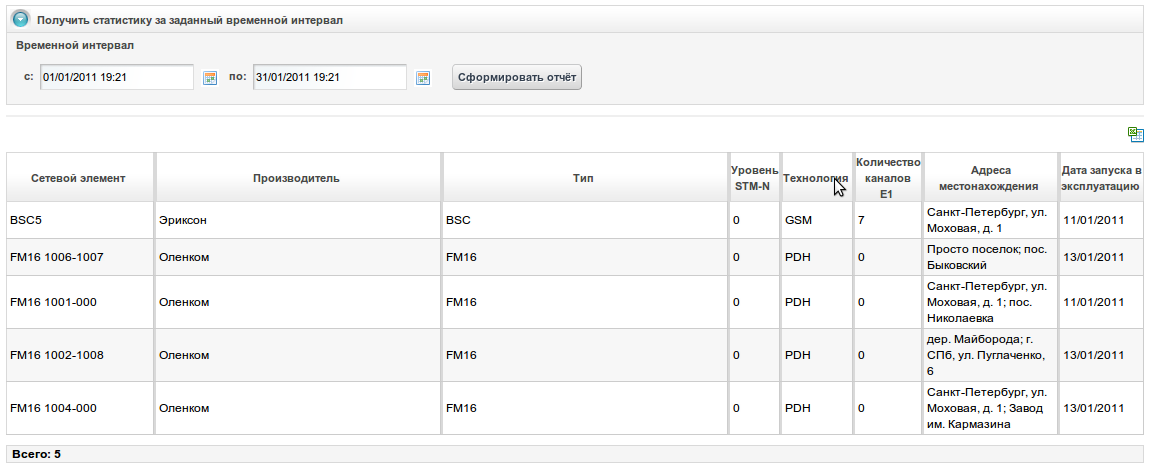
Task: Sort by Технология column header
Action: [814, 178]
